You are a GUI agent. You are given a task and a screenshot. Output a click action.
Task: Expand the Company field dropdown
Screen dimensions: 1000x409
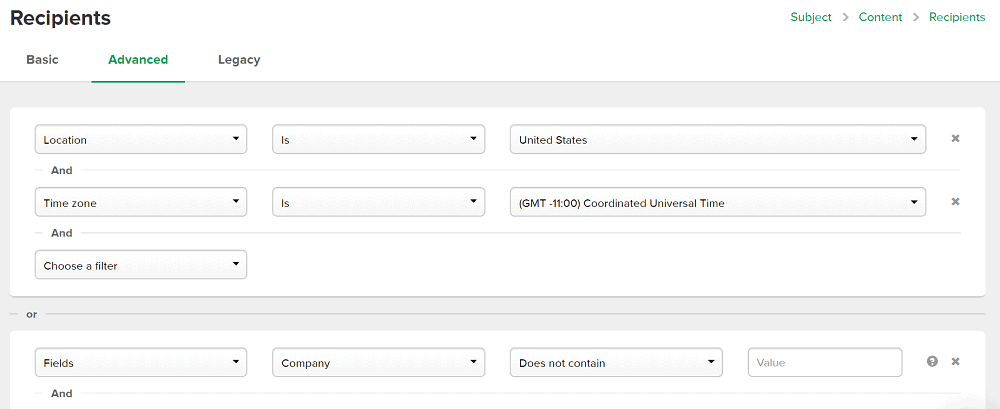click(x=379, y=362)
